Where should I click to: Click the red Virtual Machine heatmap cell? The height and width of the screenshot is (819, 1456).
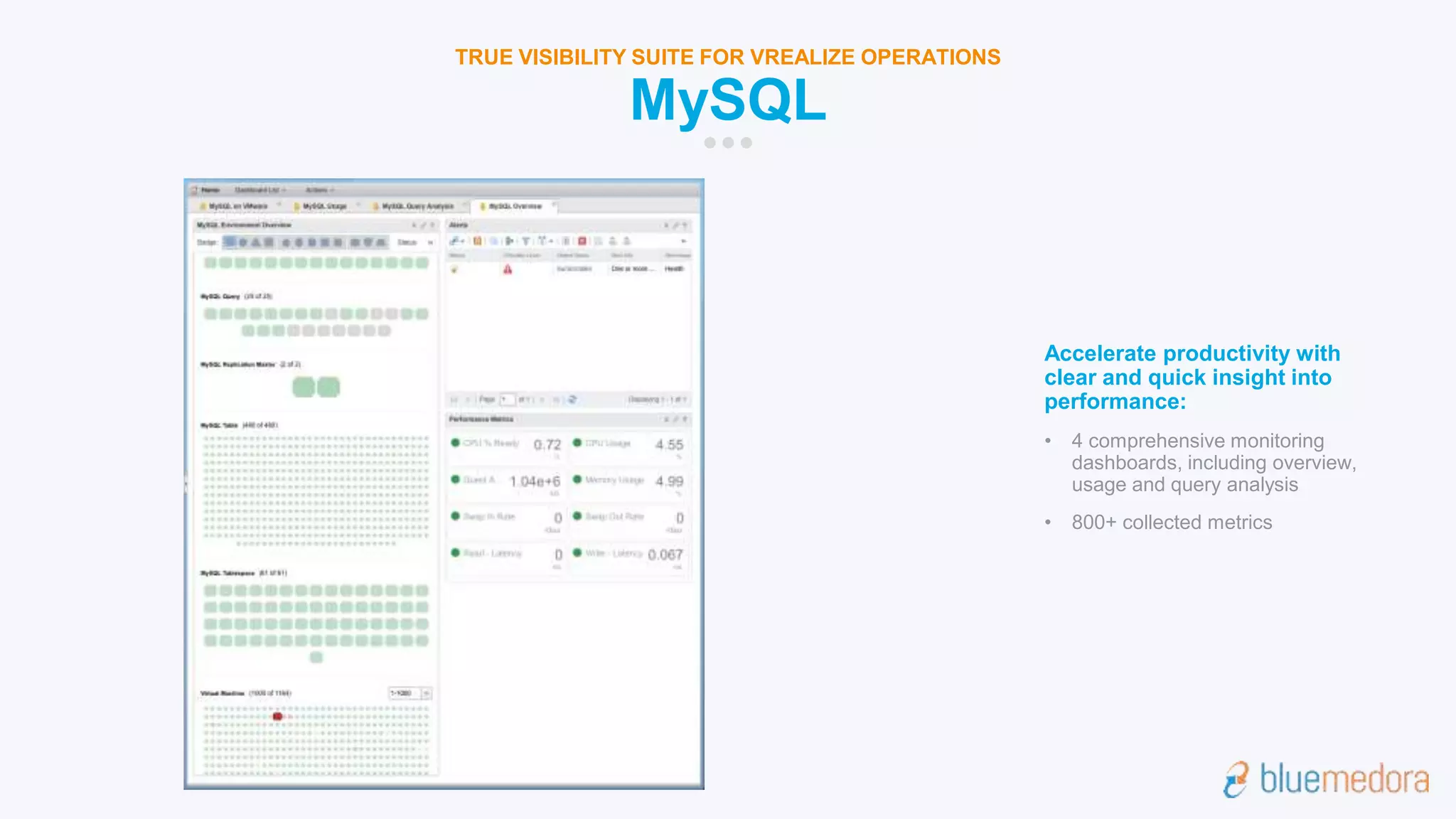point(278,717)
